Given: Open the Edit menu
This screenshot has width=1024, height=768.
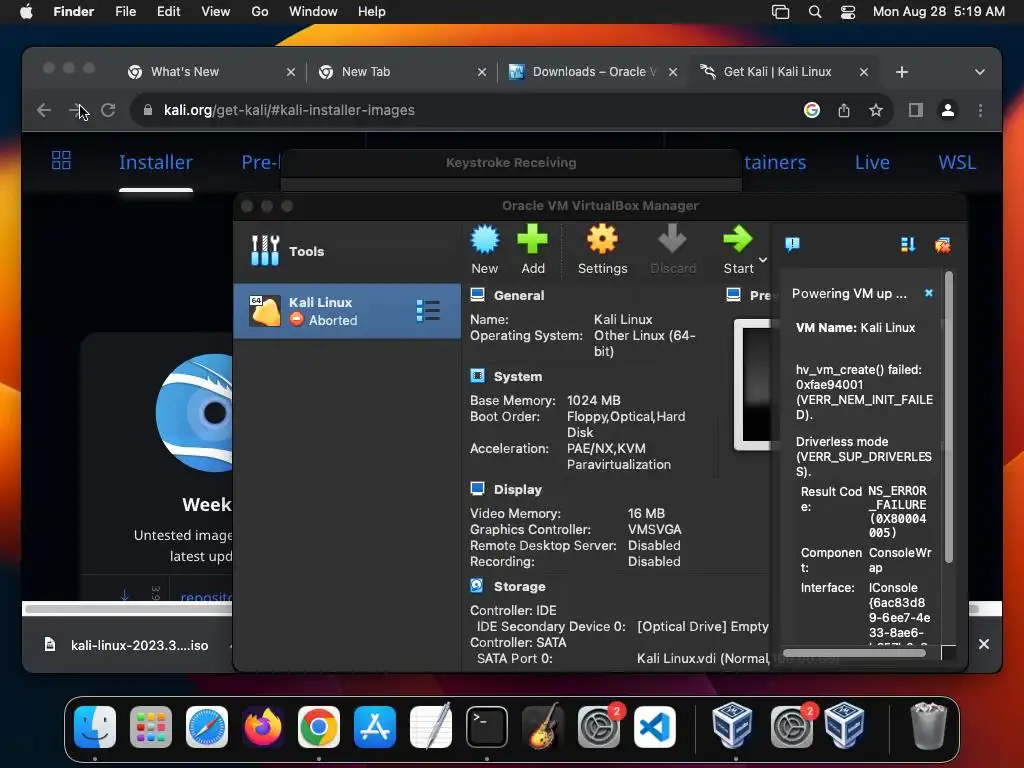Looking at the screenshot, I should [168, 12].
